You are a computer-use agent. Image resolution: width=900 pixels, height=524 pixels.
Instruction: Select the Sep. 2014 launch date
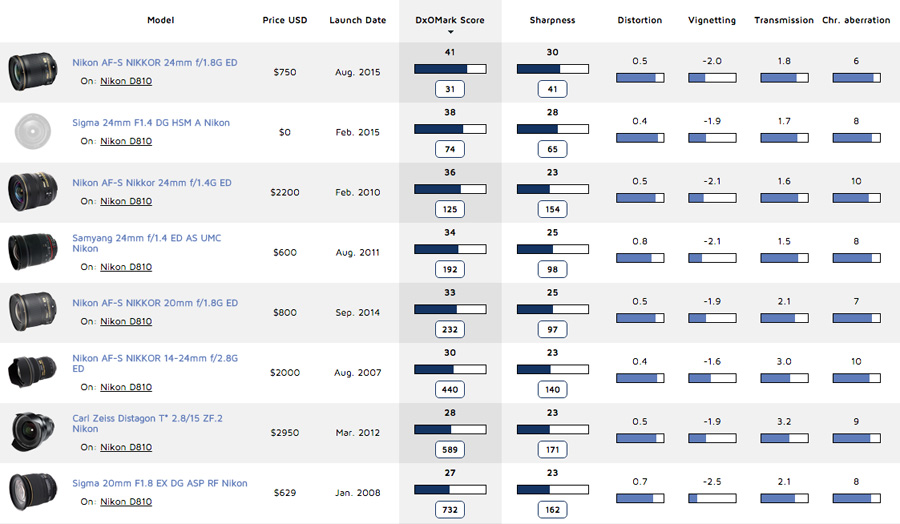pyautogui.click(x=358, y=313)
